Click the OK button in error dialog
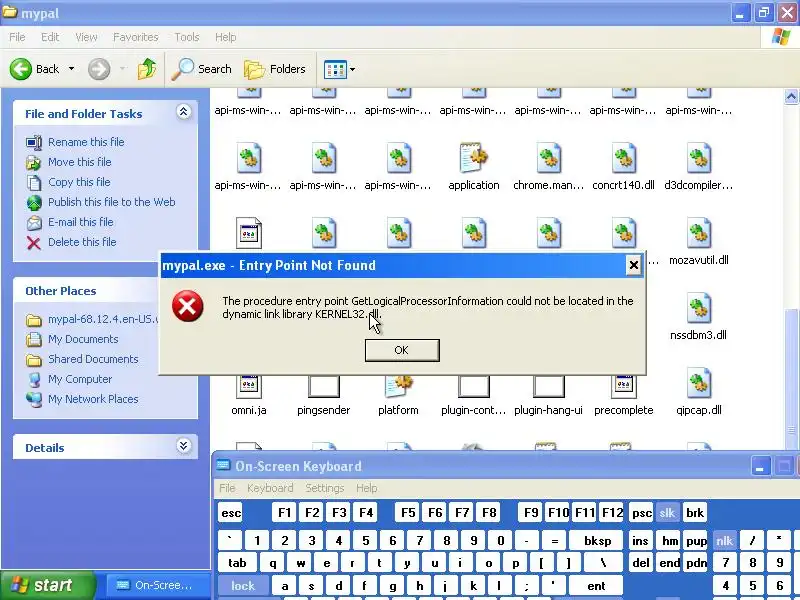 pos(402,350)
